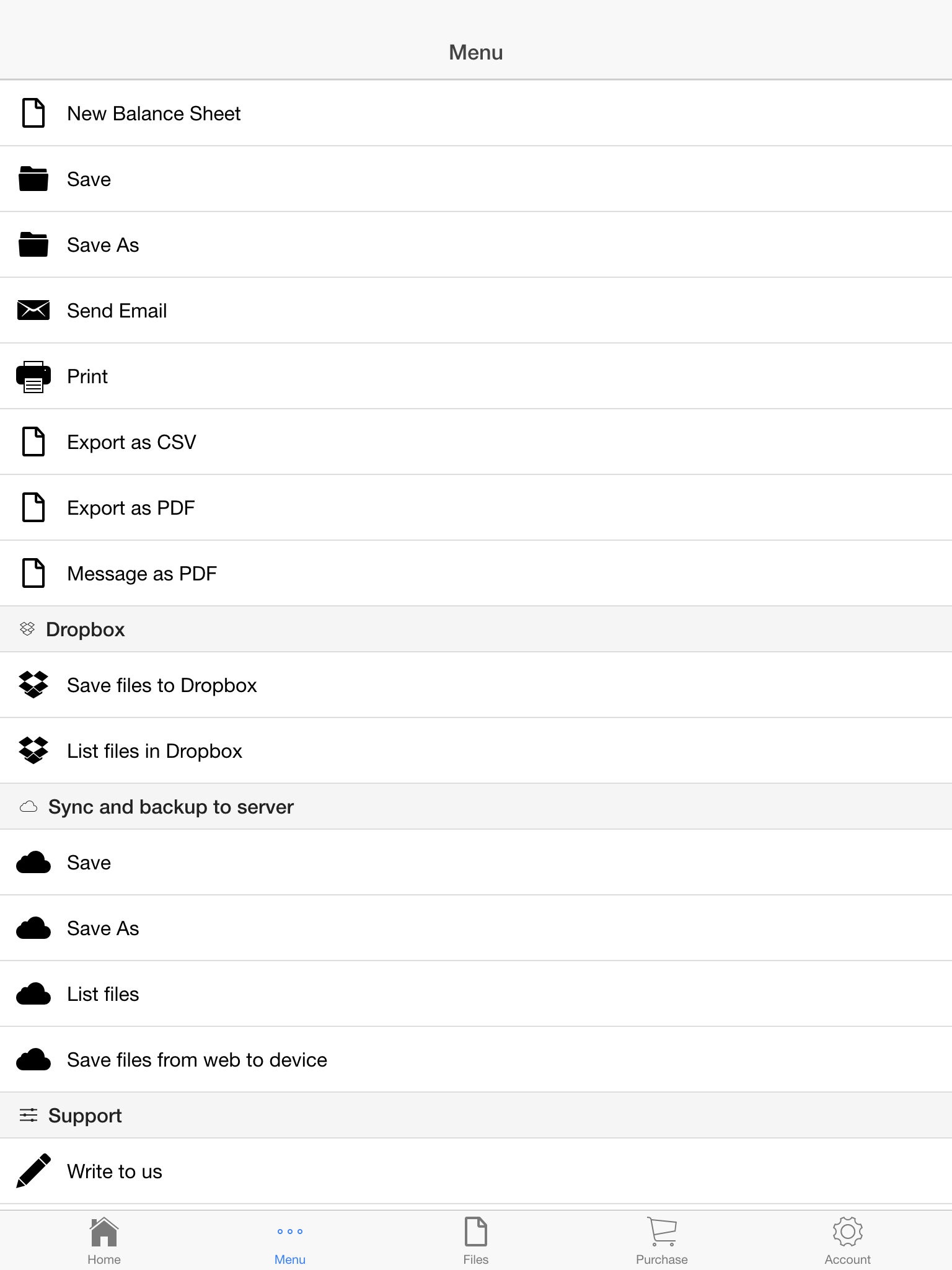Click the envelope icon for Send Email

33,310
